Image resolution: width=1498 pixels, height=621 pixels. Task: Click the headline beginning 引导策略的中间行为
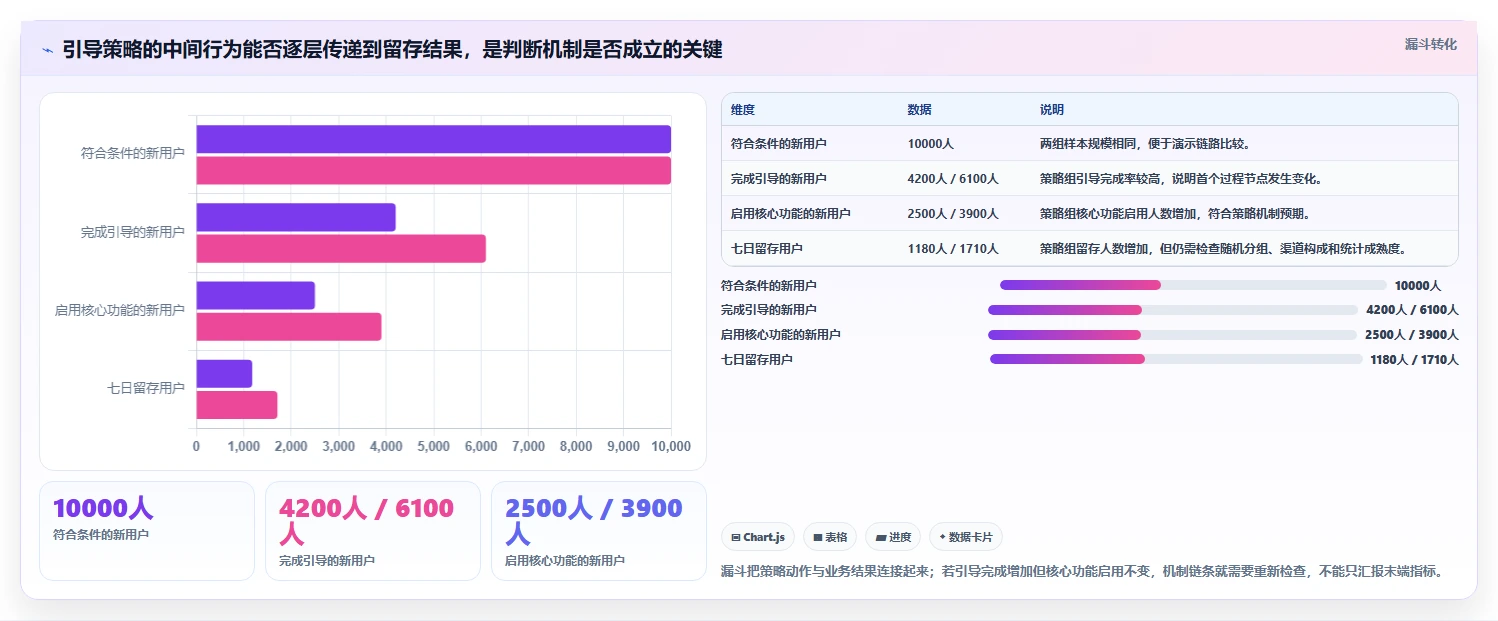coord(392,49)
